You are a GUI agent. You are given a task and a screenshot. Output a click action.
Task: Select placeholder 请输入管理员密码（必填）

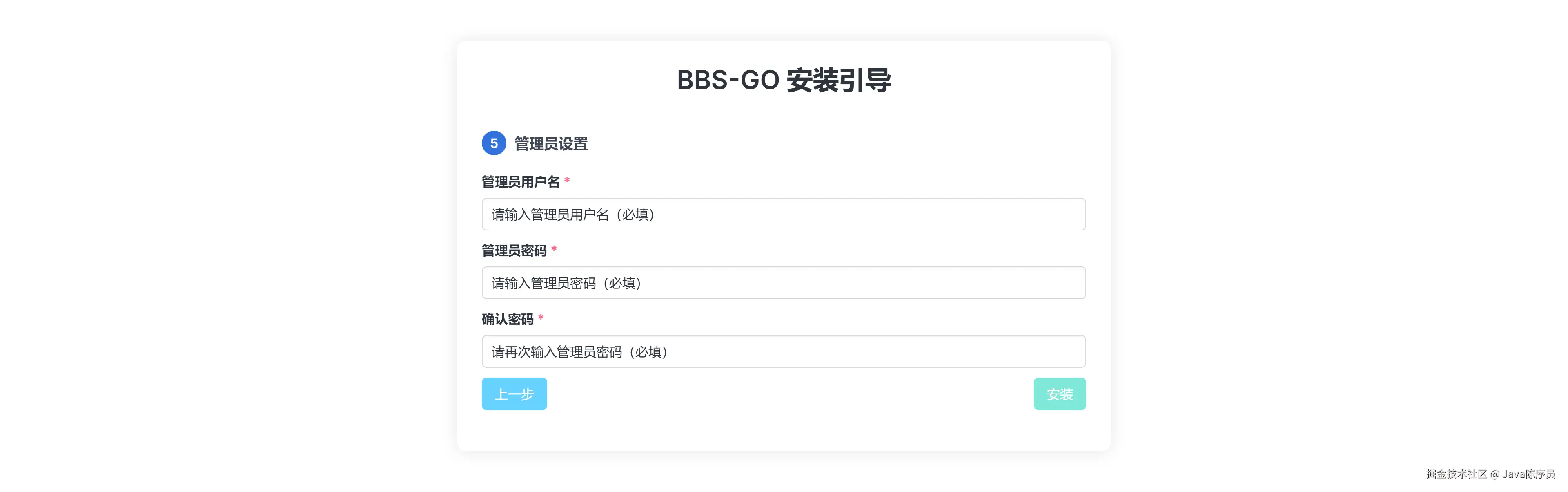[566, 284]
